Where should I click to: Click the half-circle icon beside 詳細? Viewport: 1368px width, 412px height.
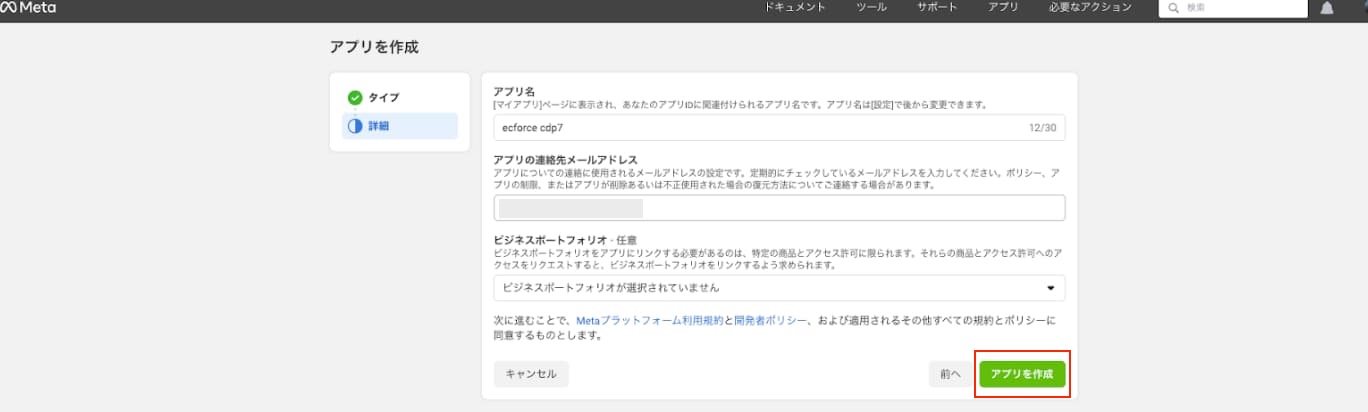pyautogui.click(x=354, y=126)
